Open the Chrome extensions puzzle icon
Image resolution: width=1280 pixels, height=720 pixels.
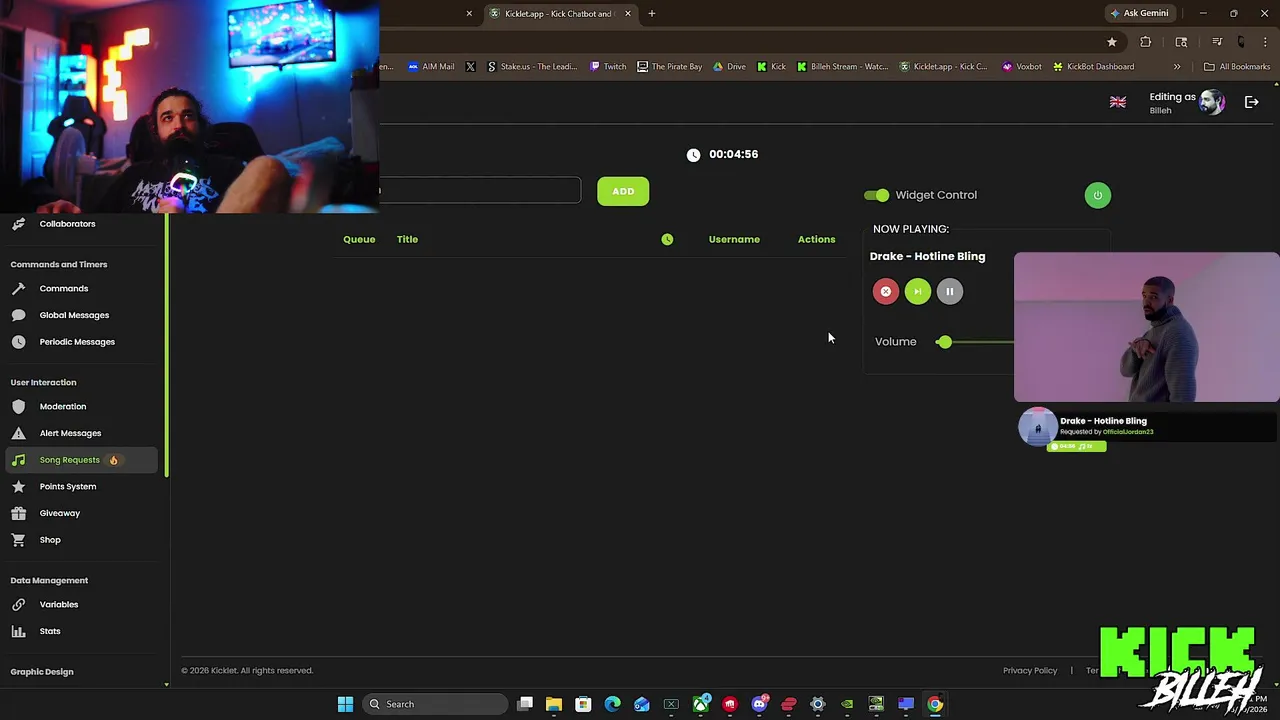click(x=1146, y=42)
